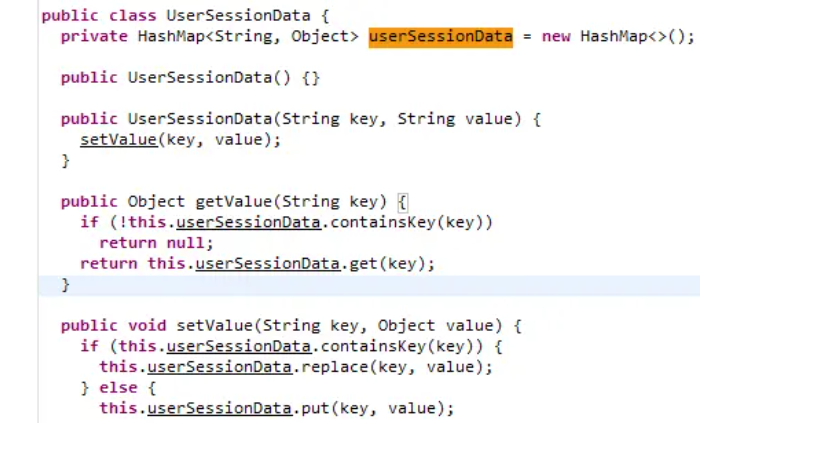Click the setValue method declaration name
820x460 pixels.
coord(214,326)
